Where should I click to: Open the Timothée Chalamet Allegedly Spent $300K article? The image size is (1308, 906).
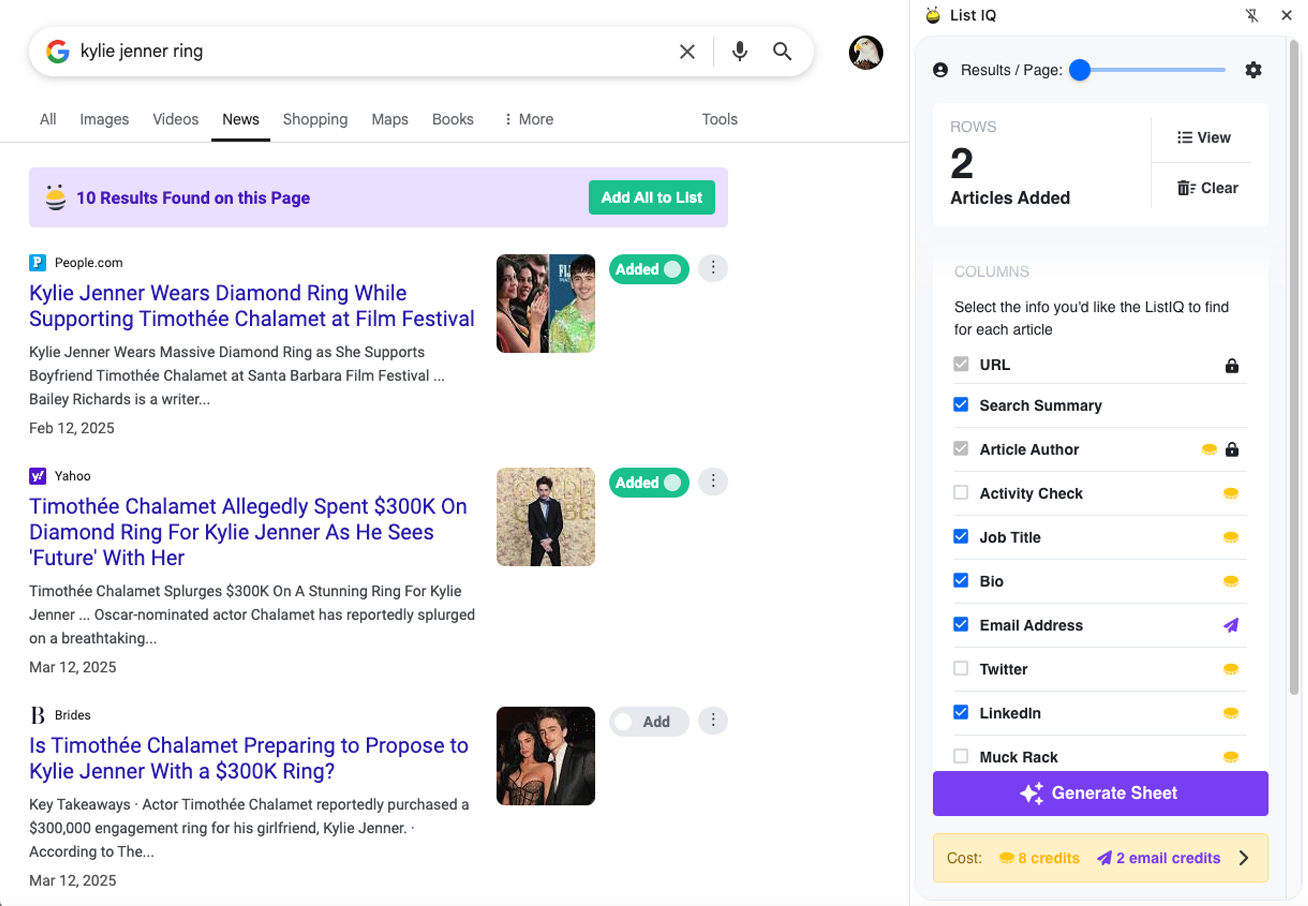(x=248, y=532)
